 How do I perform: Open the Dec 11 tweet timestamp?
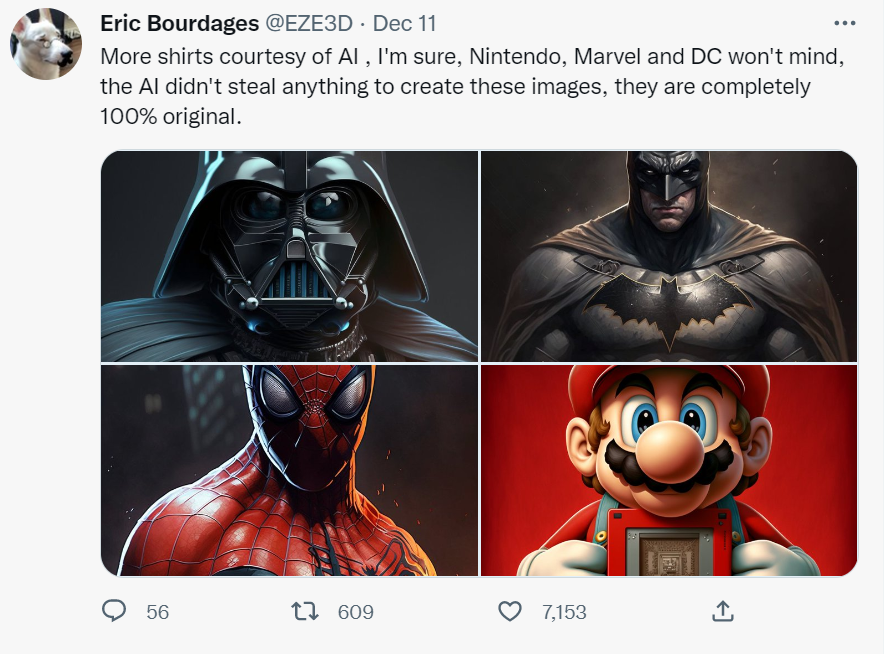tap(403, 24)
